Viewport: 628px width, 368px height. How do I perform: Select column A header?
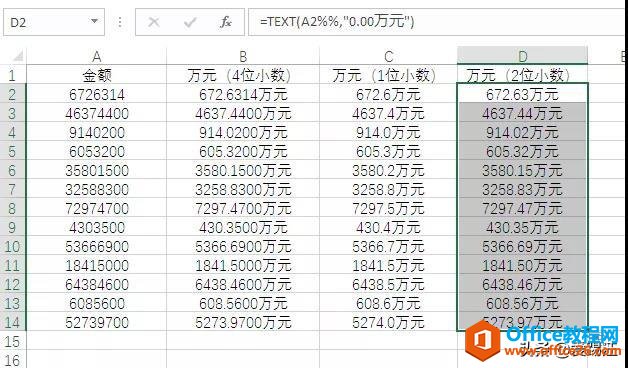pos(97,56)
